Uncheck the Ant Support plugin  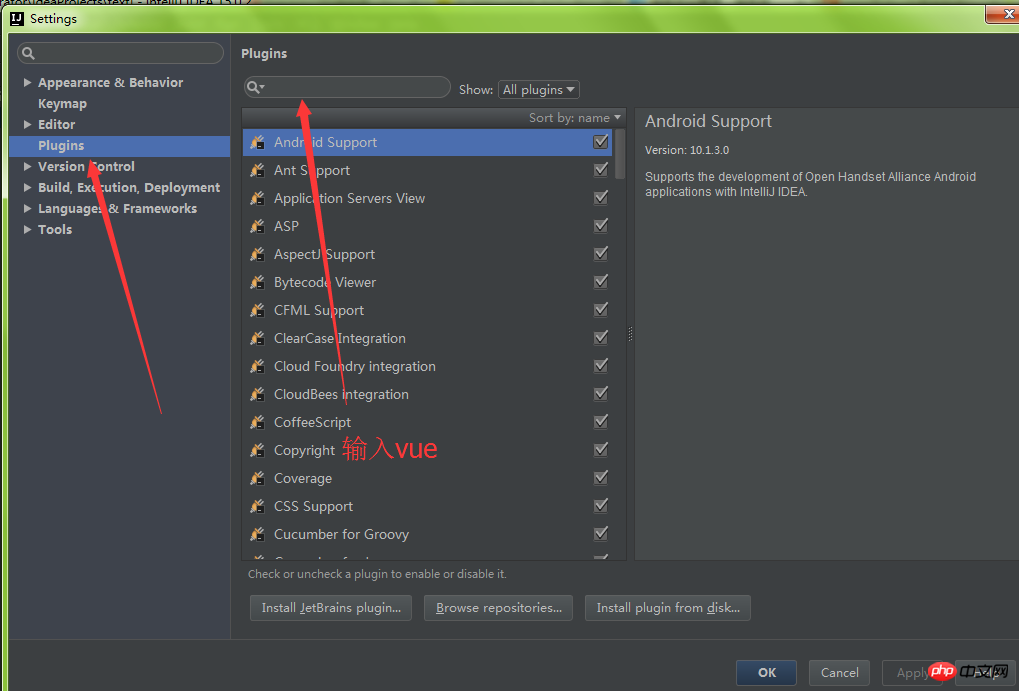pyautogui.click(x=601, y=170)
